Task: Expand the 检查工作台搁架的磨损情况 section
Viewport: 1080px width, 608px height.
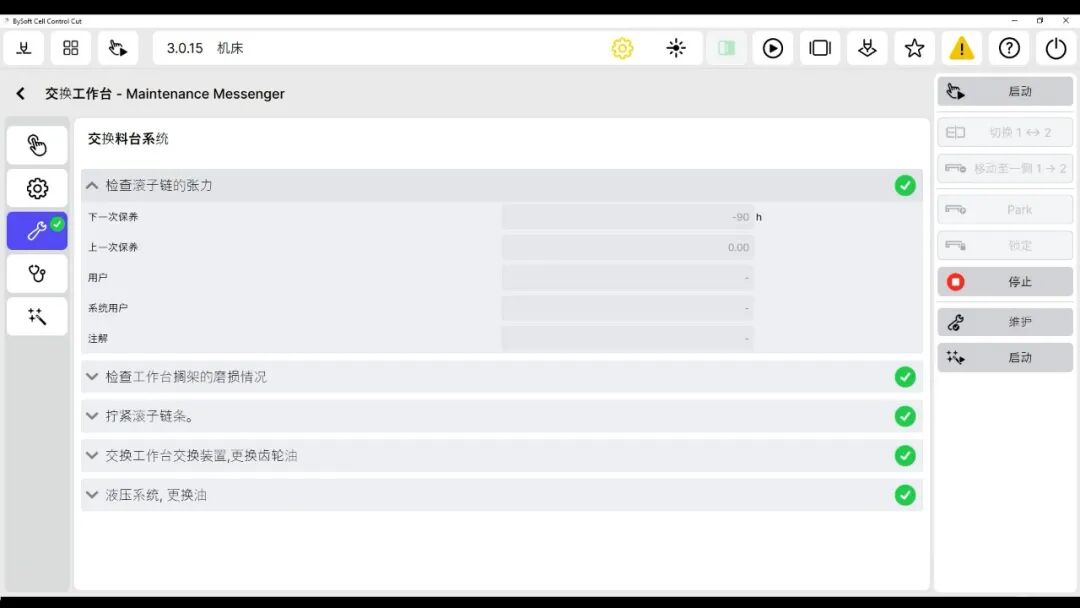Action: (x=92, y=377)
